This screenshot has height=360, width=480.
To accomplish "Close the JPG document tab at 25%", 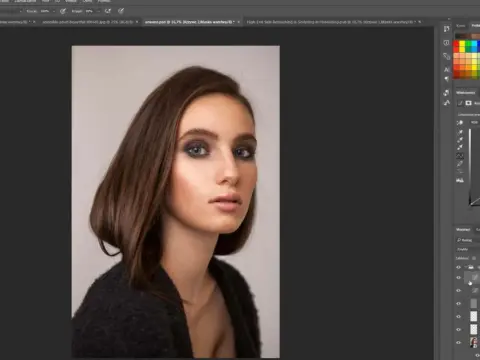I will coord(137,22).
